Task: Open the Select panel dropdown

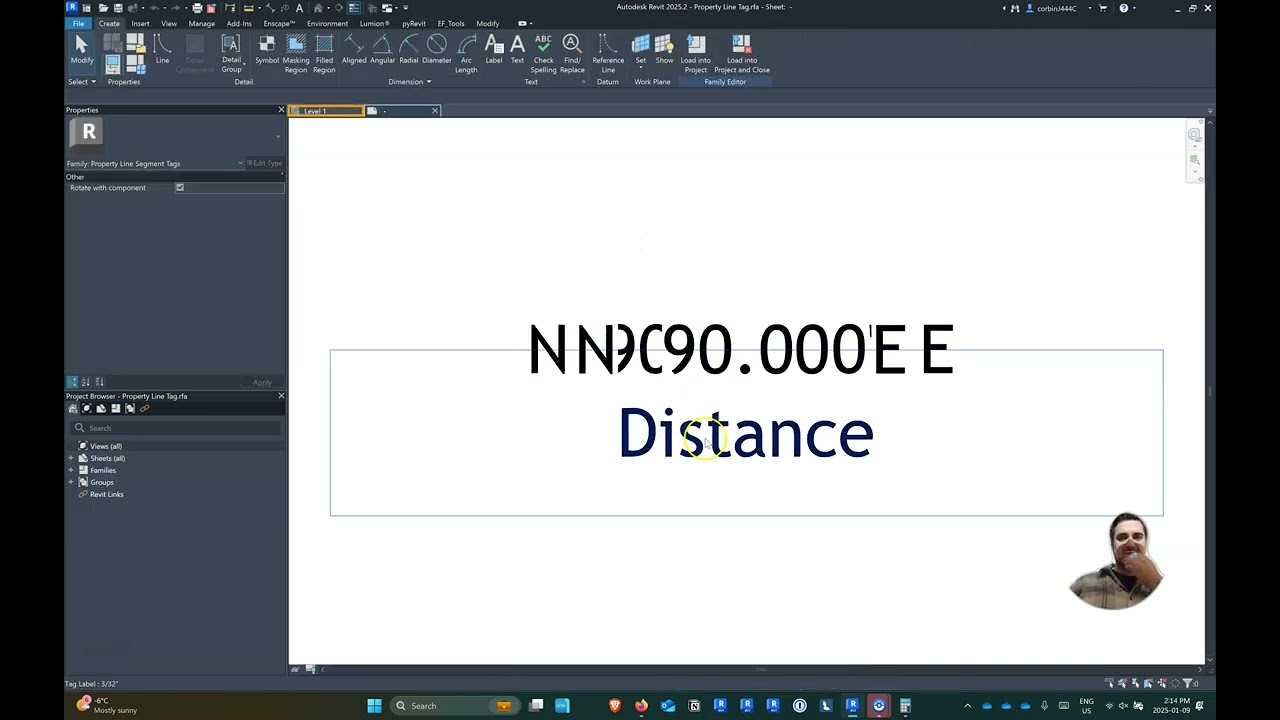Action: 81,82
